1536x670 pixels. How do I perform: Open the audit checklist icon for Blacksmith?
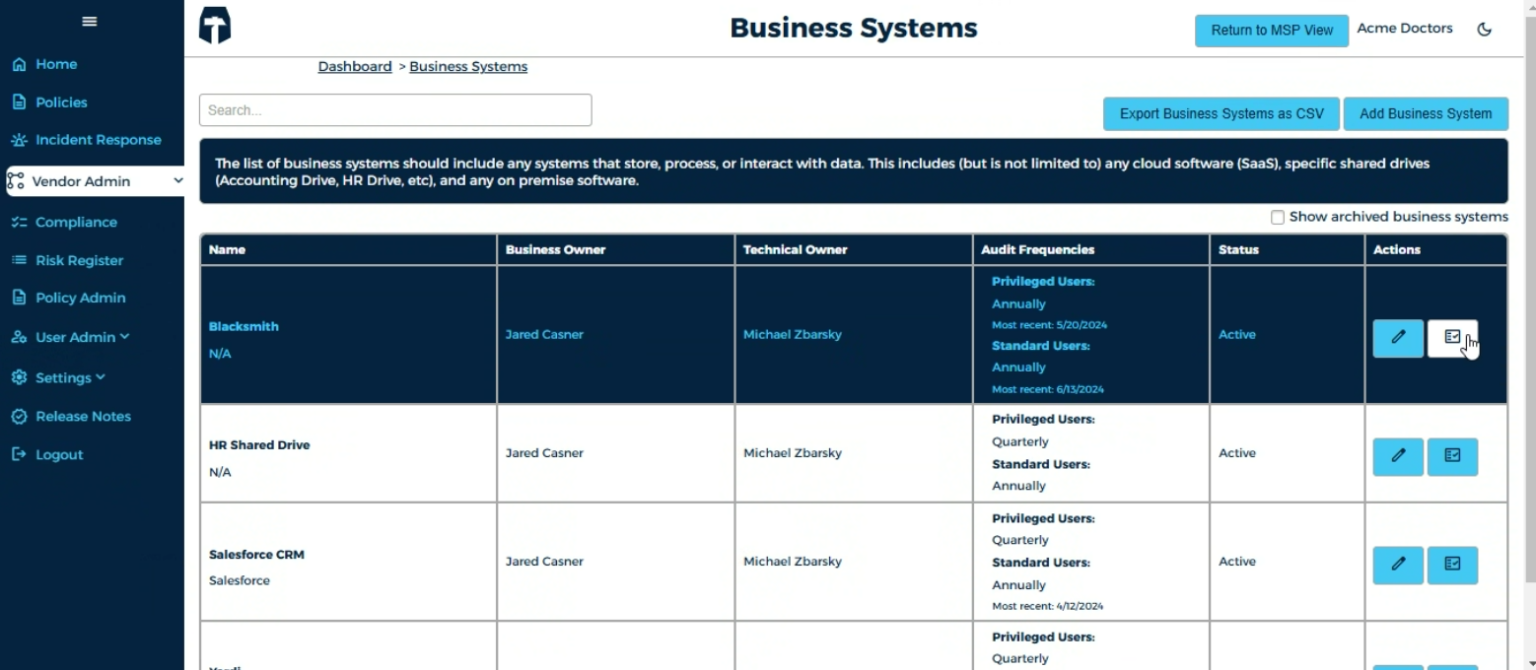1452,338
